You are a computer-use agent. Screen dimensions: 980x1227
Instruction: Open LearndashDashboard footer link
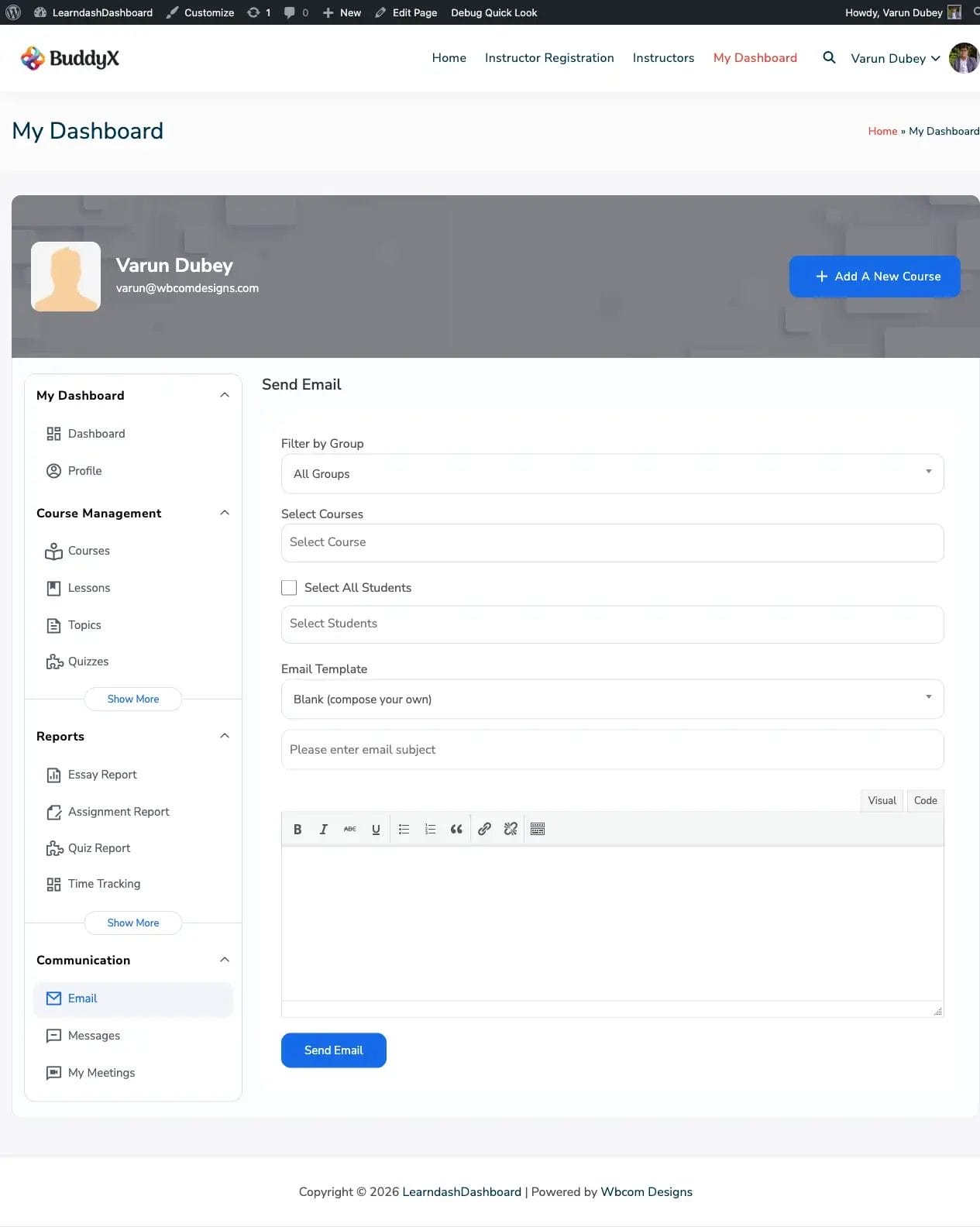[462, 1192]
